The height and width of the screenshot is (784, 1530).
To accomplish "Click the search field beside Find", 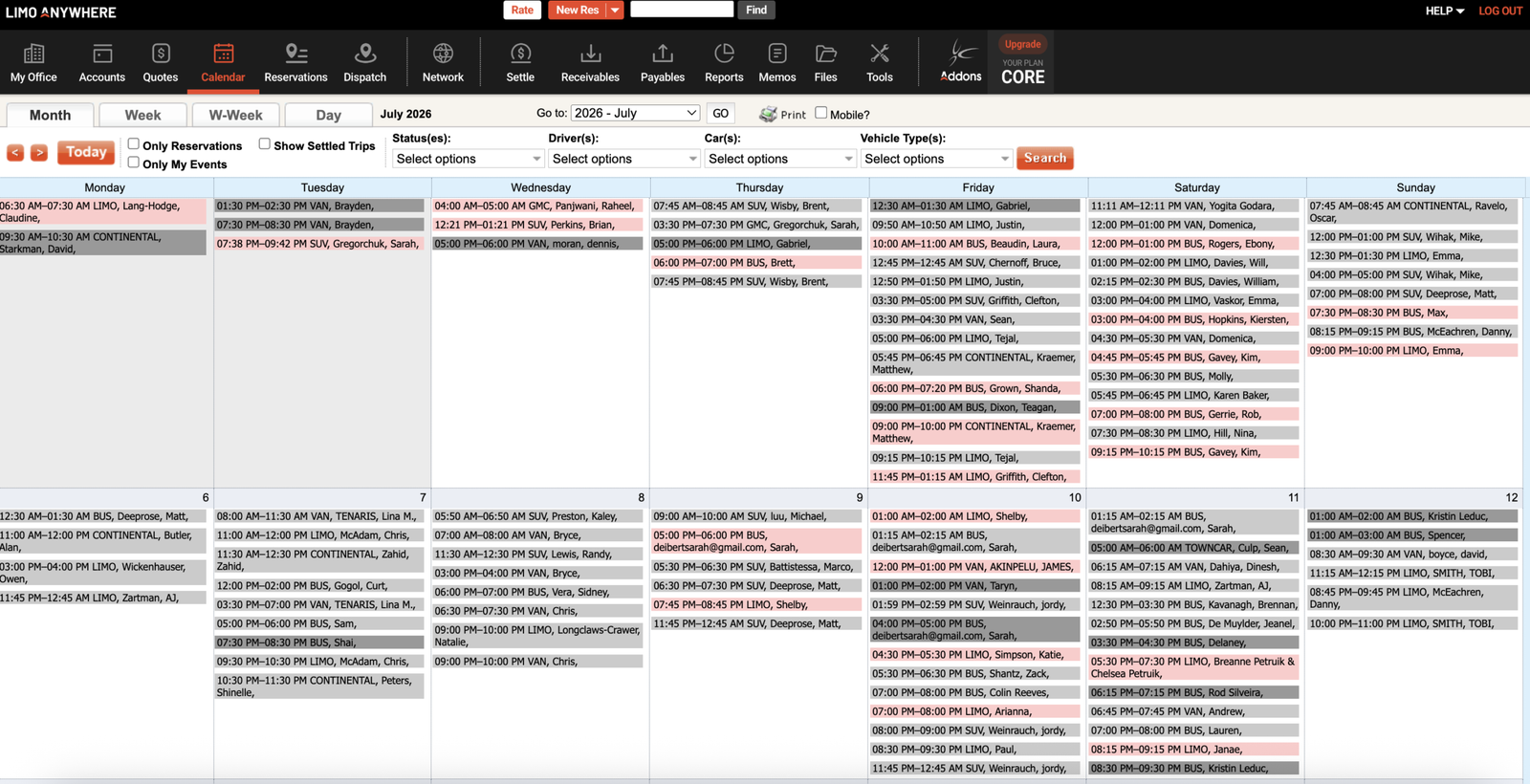I will [682, 10].
